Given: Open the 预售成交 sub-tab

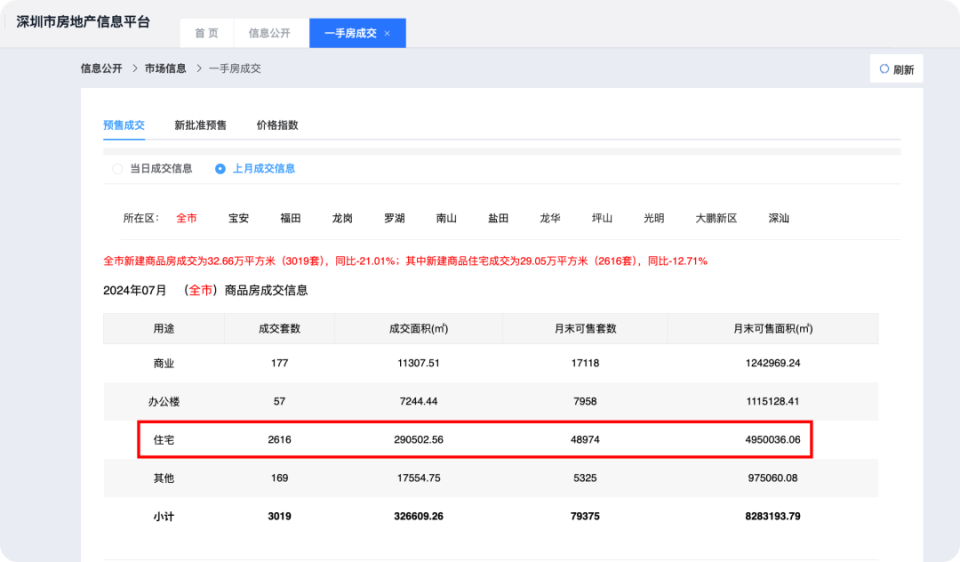Looking at the screenshot, I should 124,125.
